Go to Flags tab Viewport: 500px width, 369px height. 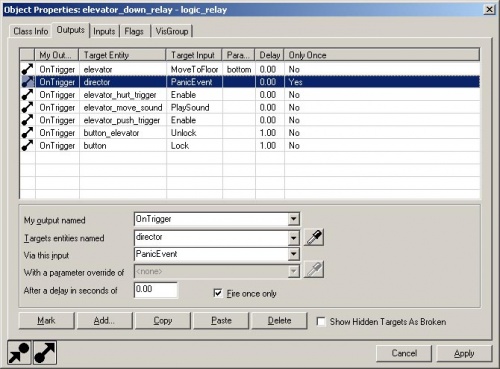134,31
